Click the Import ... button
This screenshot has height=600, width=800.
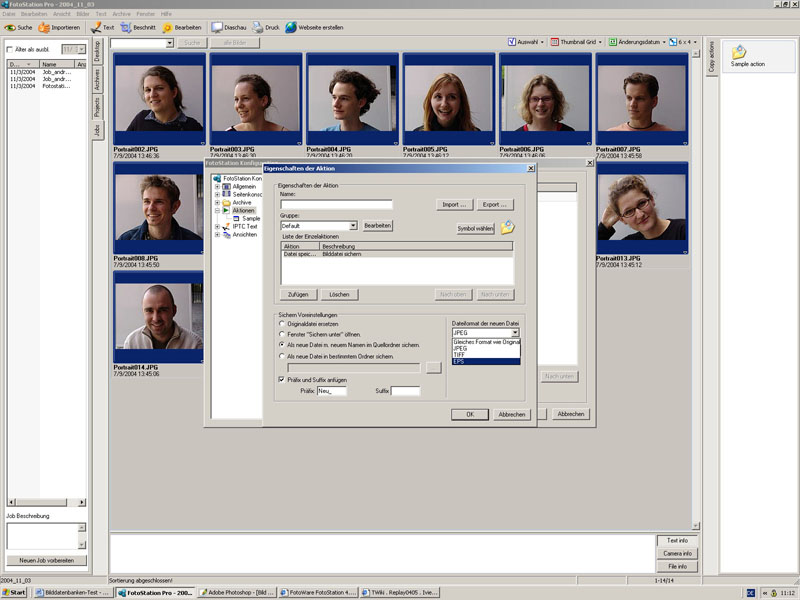coord(455,205)
